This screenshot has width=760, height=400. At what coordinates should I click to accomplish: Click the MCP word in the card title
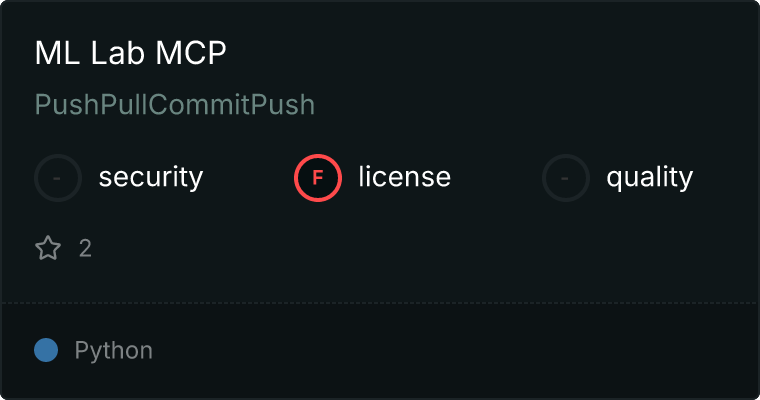(x=191, y=52)
